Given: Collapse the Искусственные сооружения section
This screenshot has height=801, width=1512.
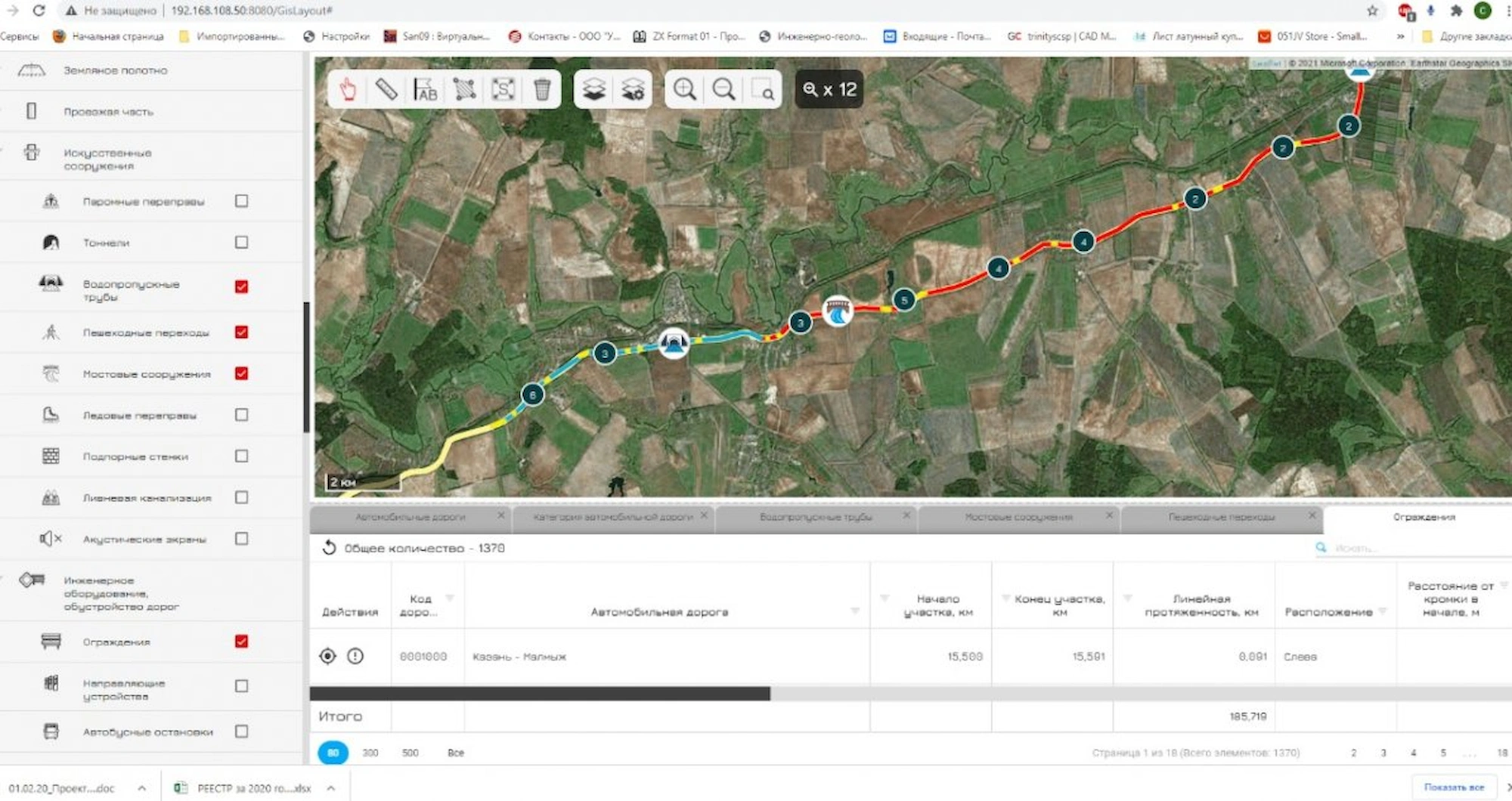Looking at the screenshot, I should coord(106,159).
